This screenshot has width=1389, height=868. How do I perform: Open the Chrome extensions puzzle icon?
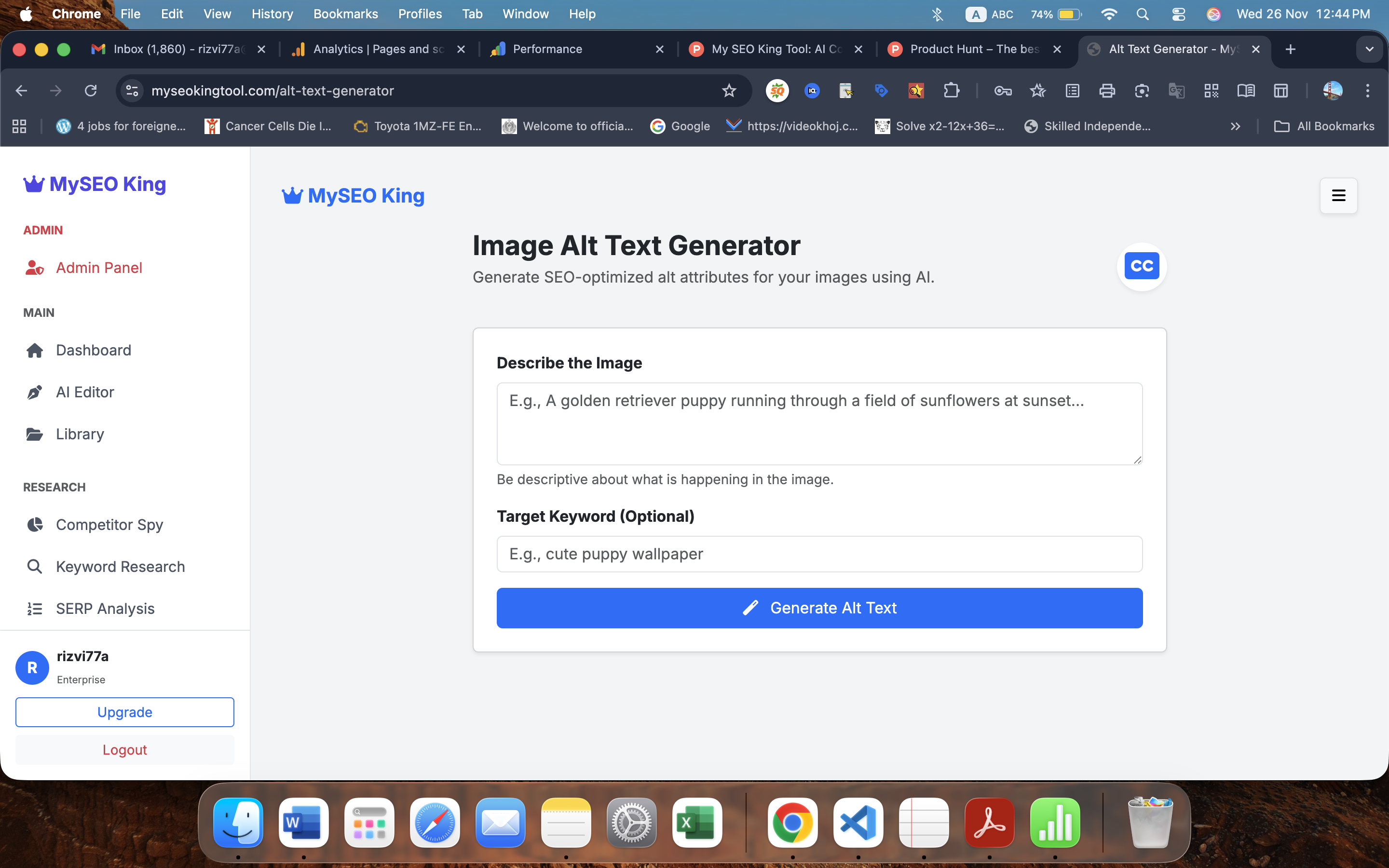click(952, 91)
